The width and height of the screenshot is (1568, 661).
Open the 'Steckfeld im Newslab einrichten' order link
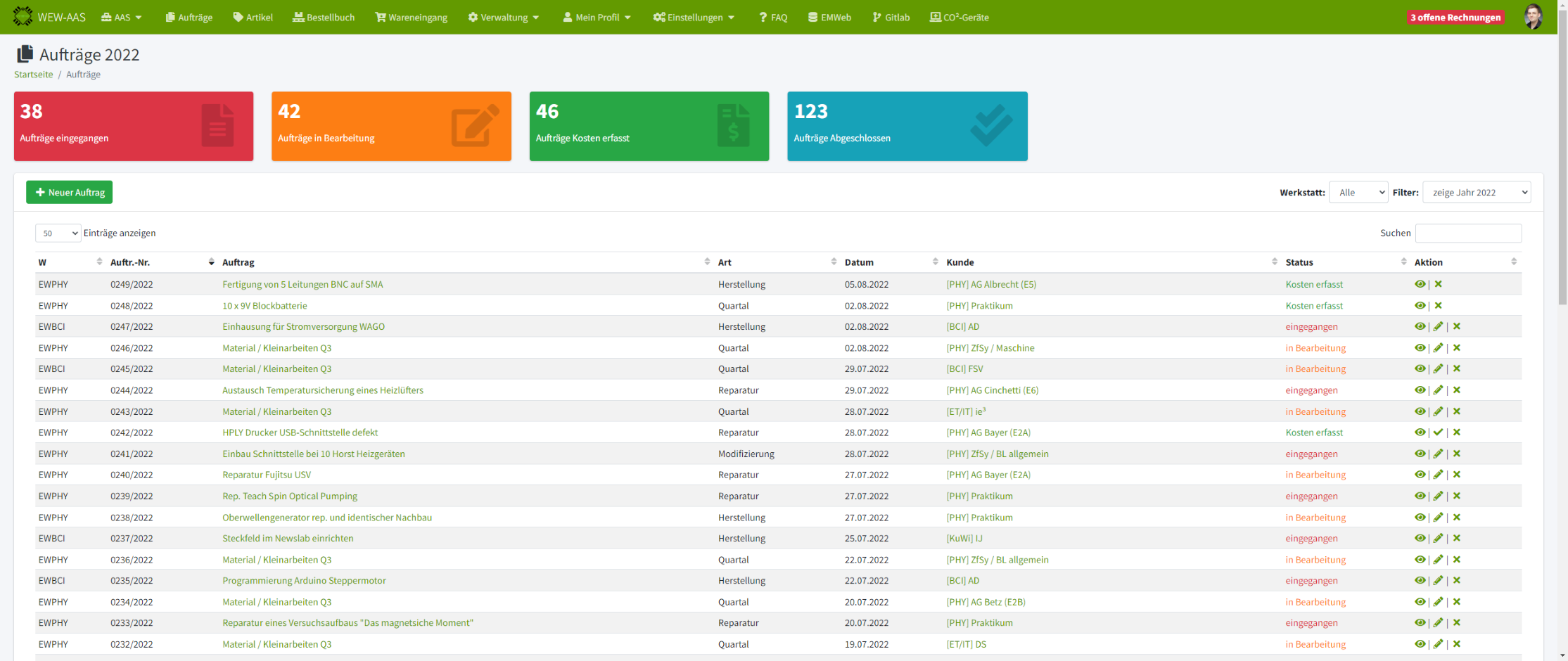288,539
